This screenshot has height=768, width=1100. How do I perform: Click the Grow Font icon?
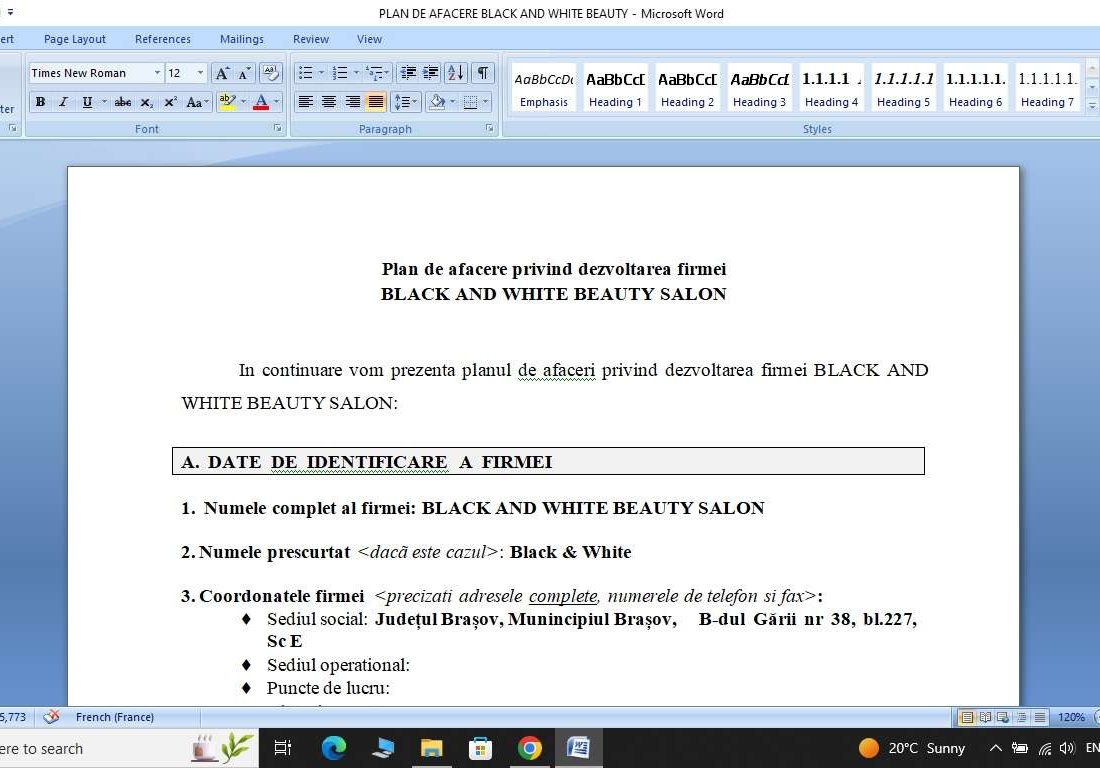coord(221,73)
